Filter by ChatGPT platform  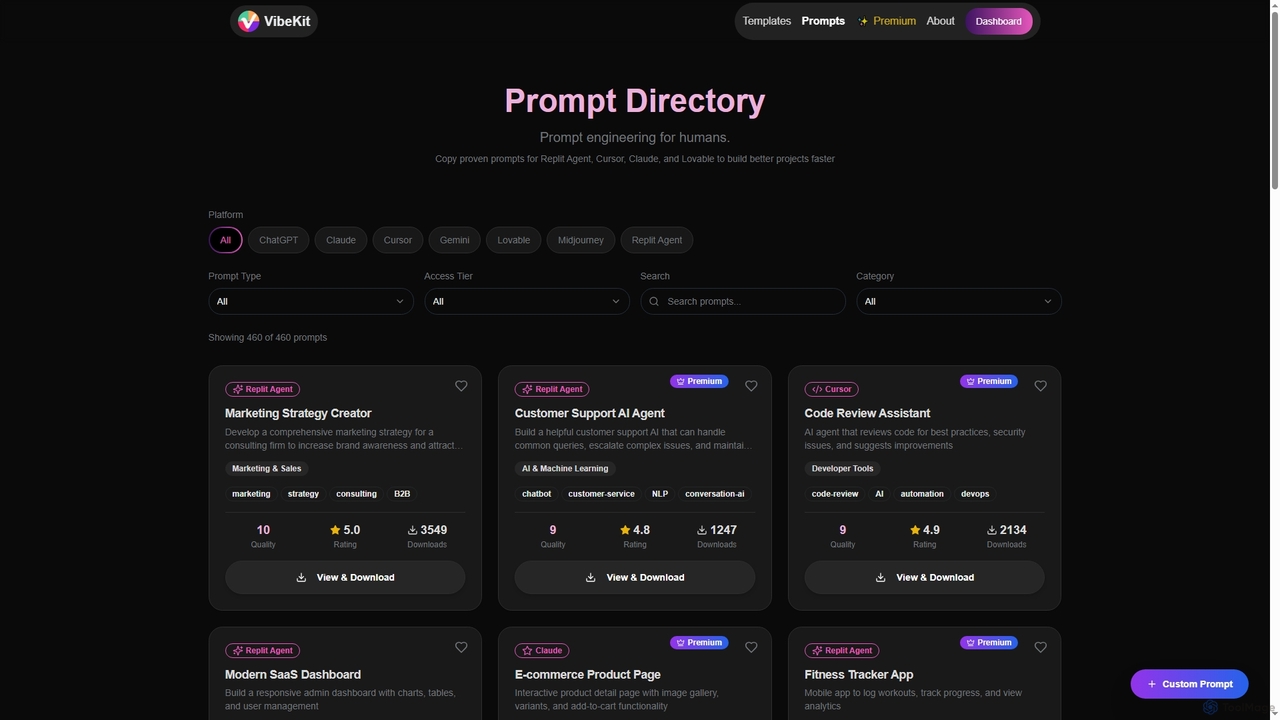coord(278,240)
